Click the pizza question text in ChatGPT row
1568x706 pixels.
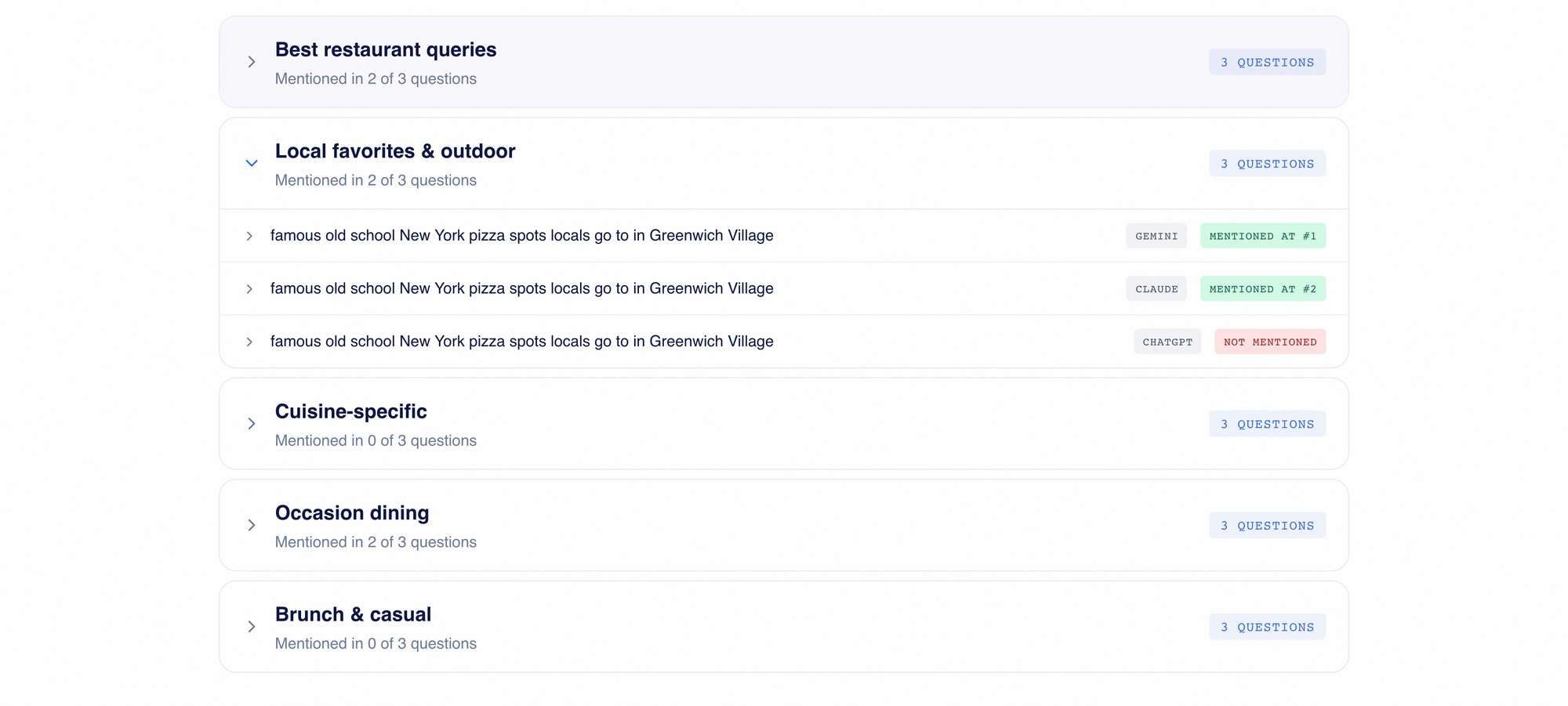click(x=522, y=342)
